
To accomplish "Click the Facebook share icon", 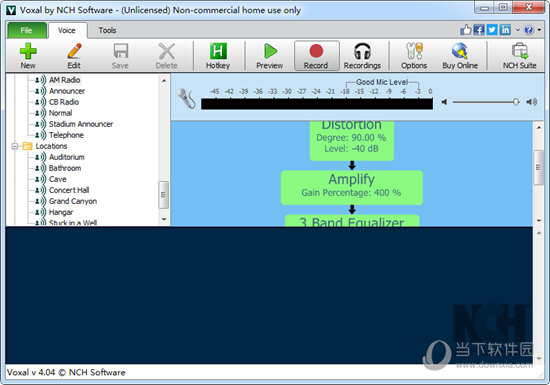I will coord(479,30).
